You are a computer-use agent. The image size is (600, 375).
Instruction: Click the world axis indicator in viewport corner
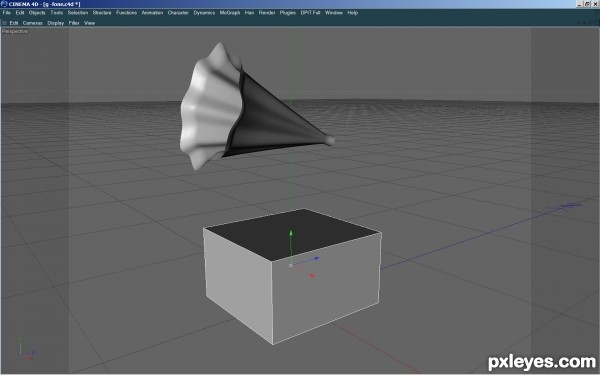click(27, 349)
